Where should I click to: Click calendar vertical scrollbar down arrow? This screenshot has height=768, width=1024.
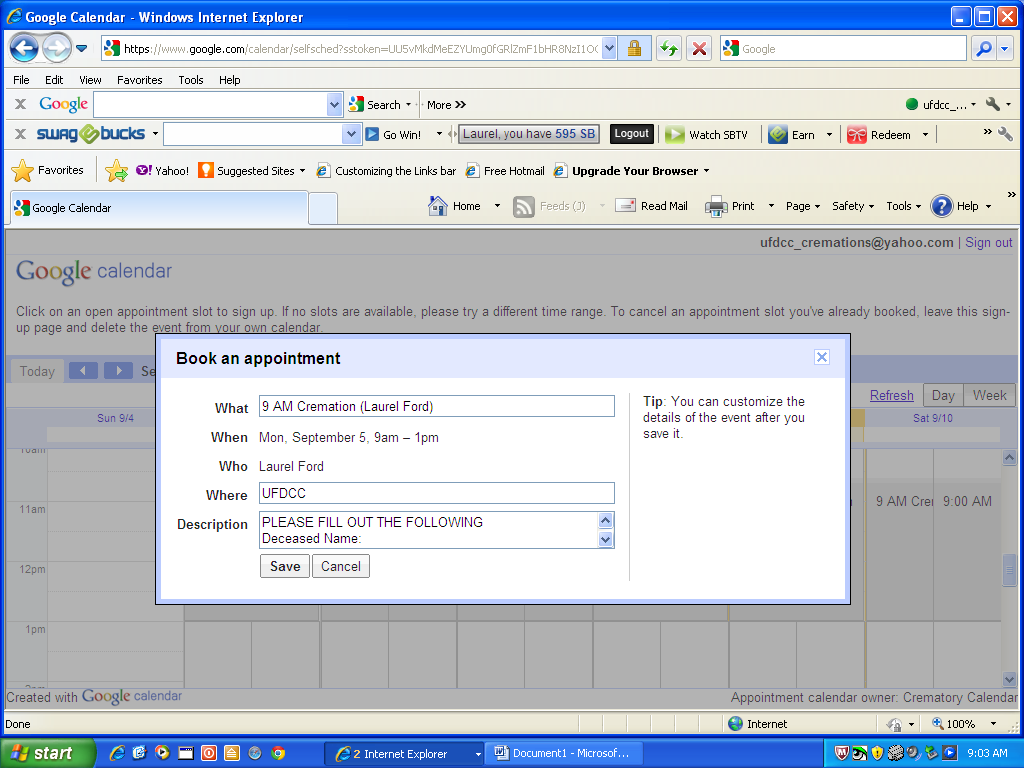tap(1009, 679)
